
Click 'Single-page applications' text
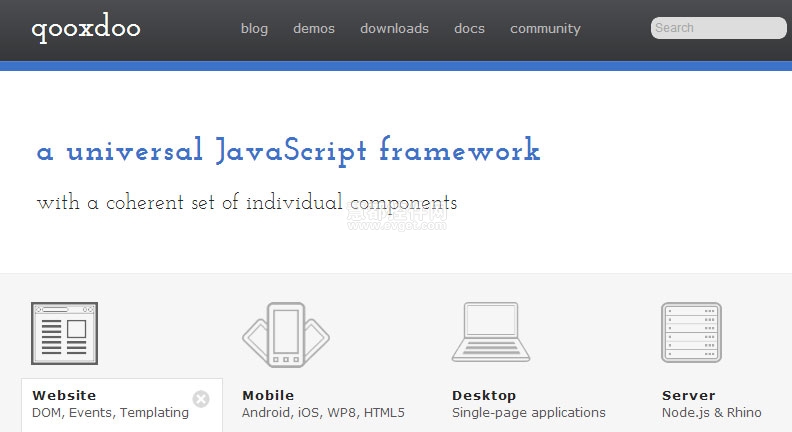(x=529, y=413)
